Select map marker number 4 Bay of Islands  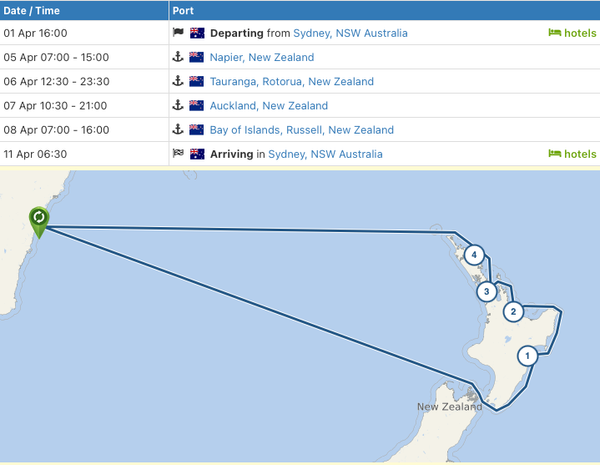[x=474, y=255]
